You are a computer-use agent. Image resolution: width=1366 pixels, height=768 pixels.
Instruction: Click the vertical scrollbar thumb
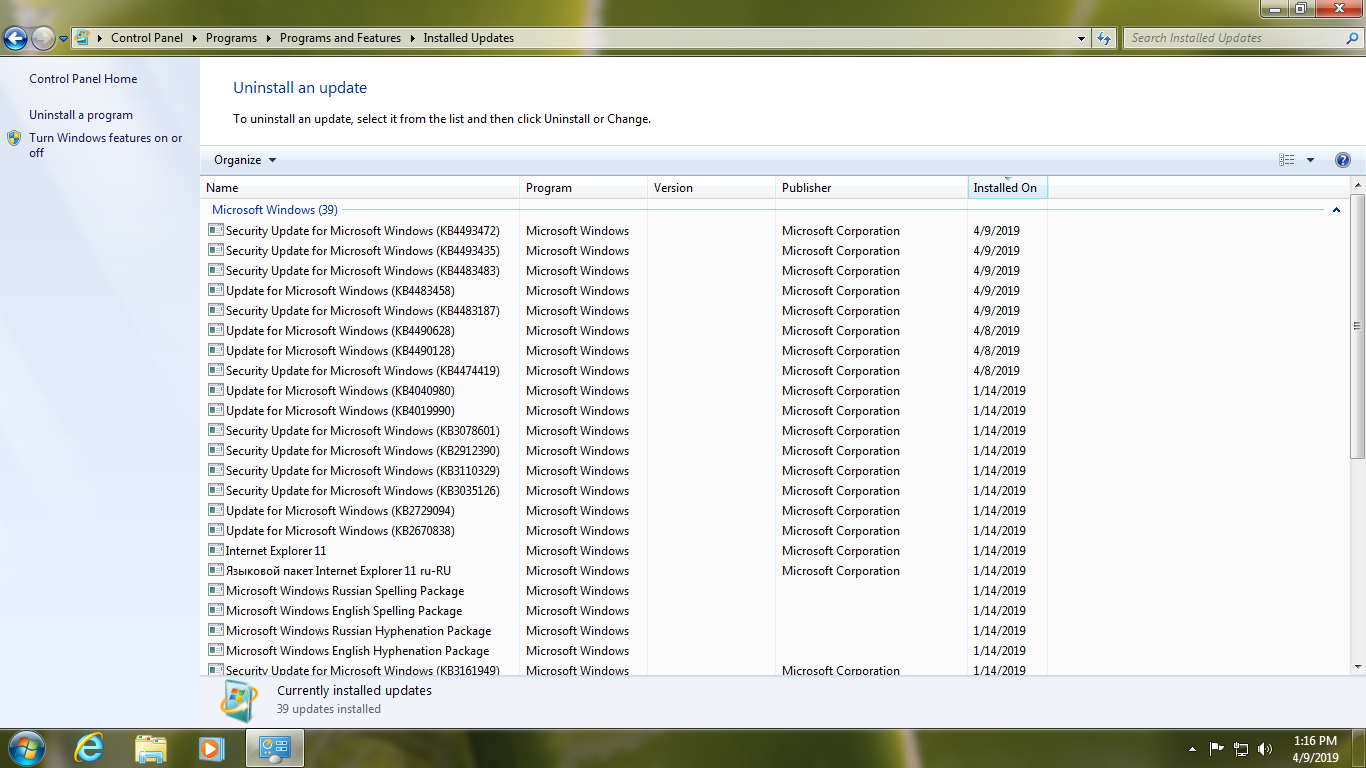1358,326
